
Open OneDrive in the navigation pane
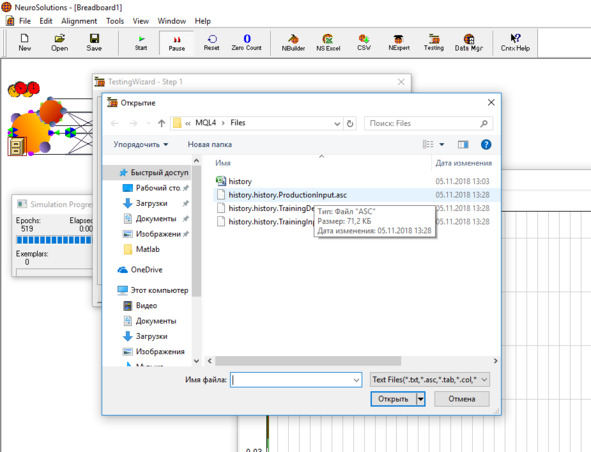(146, 270)
